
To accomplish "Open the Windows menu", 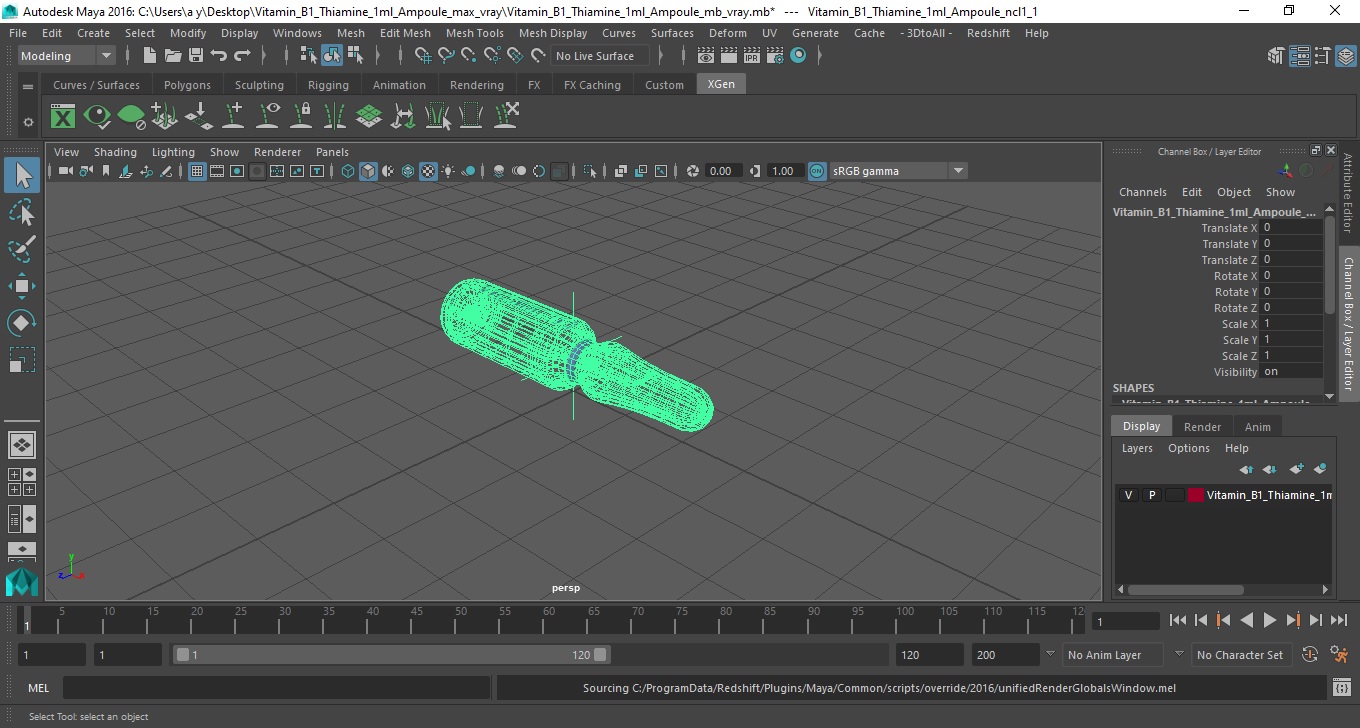I will coord(297,33).
